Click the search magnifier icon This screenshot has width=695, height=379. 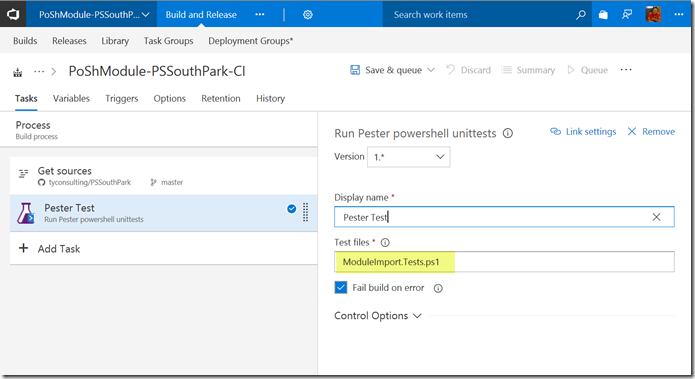[x=581, y=15]
